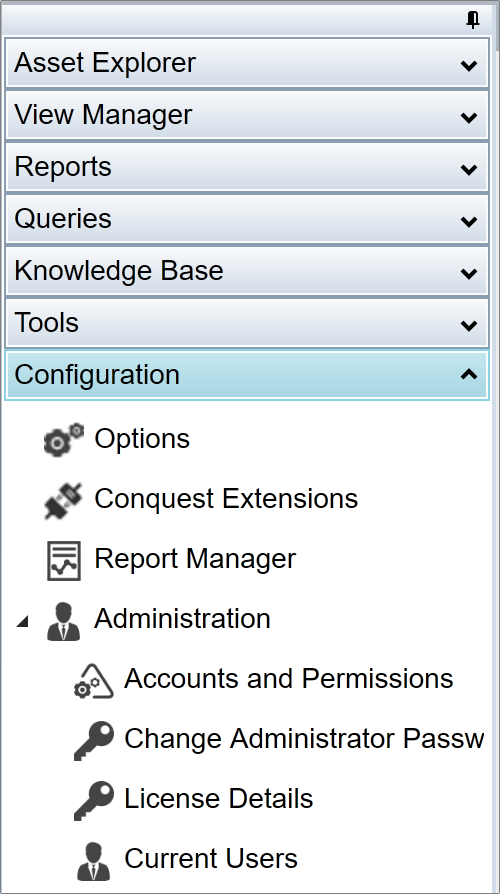Click the Options gears icon

[x=63, y=440]
